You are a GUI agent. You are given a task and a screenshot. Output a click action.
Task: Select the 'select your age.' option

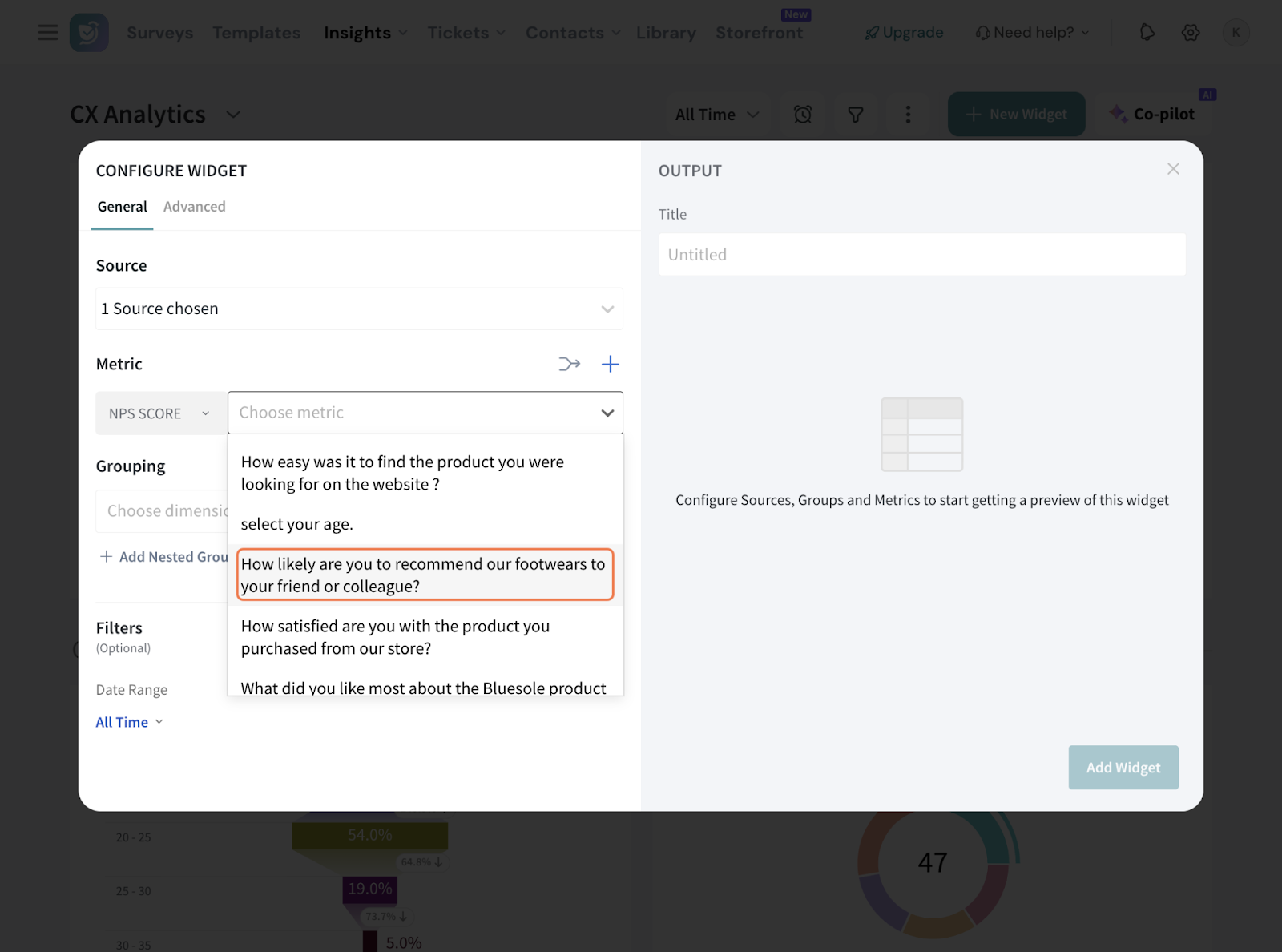coord(297,524)
